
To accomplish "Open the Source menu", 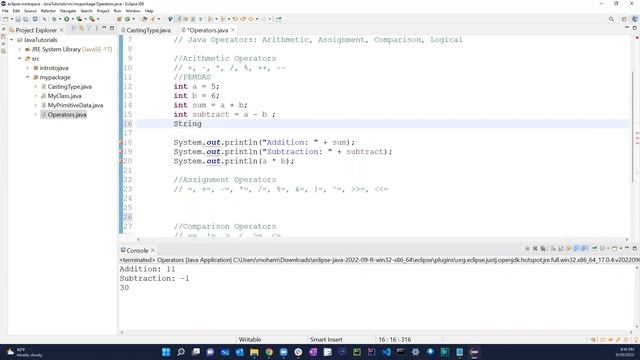I will (x=30, y=11).
